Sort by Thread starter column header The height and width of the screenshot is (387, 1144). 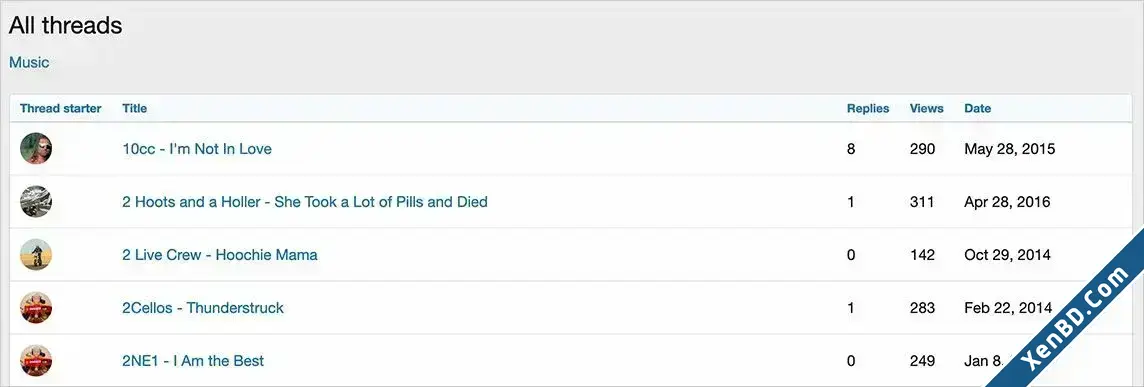tap(61, 108)
